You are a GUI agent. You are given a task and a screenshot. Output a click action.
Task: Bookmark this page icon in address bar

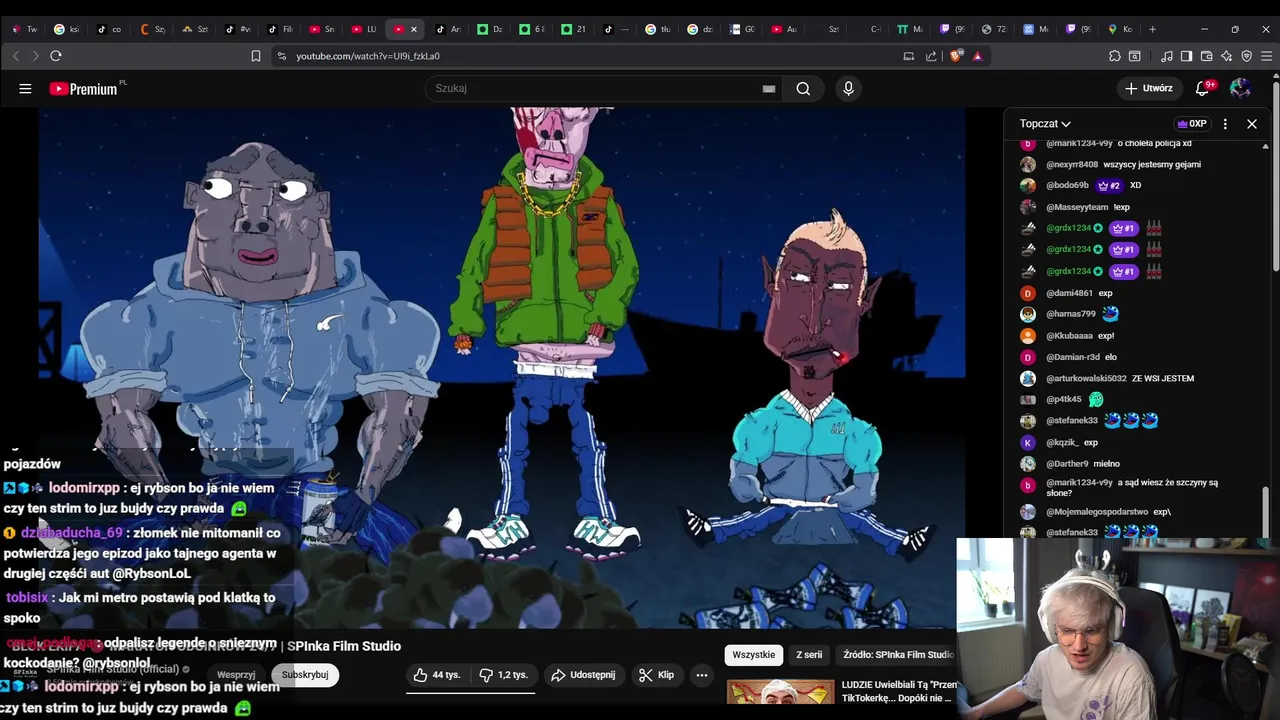256,56
